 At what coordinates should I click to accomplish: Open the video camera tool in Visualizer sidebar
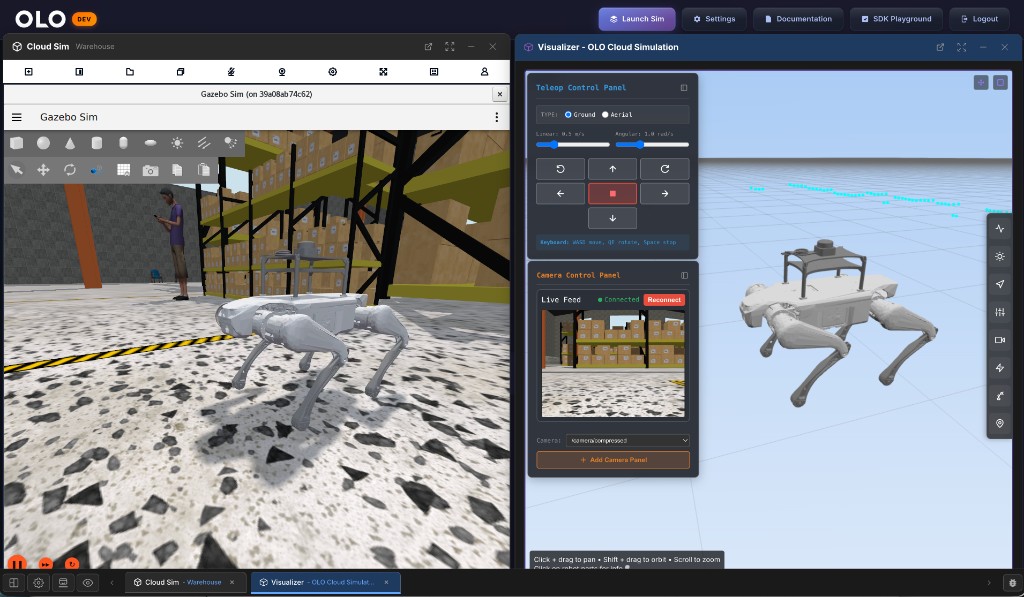pos(1000,340)
